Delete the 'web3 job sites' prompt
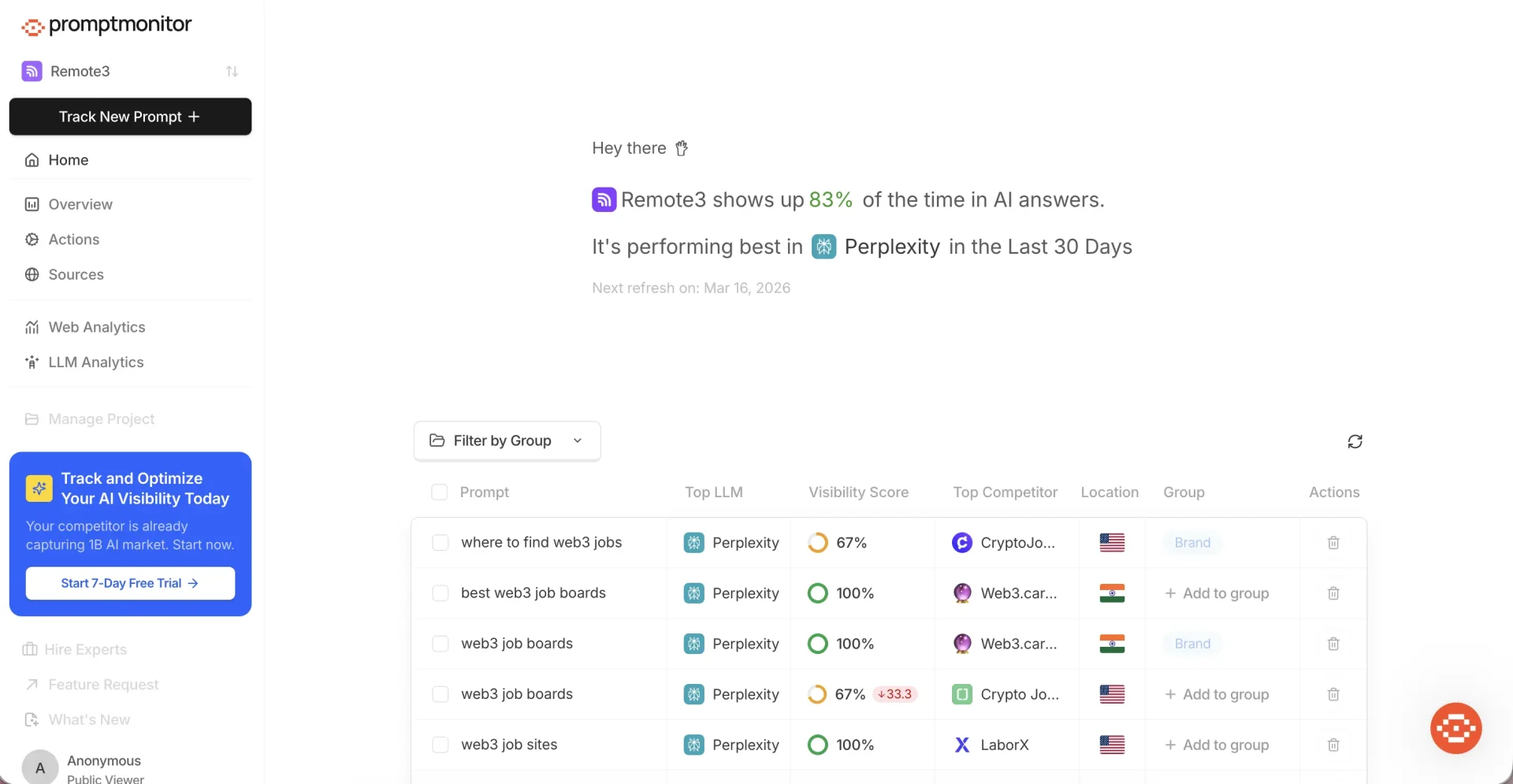Viewport: 1513px width, 784px height. (1333, 745)
